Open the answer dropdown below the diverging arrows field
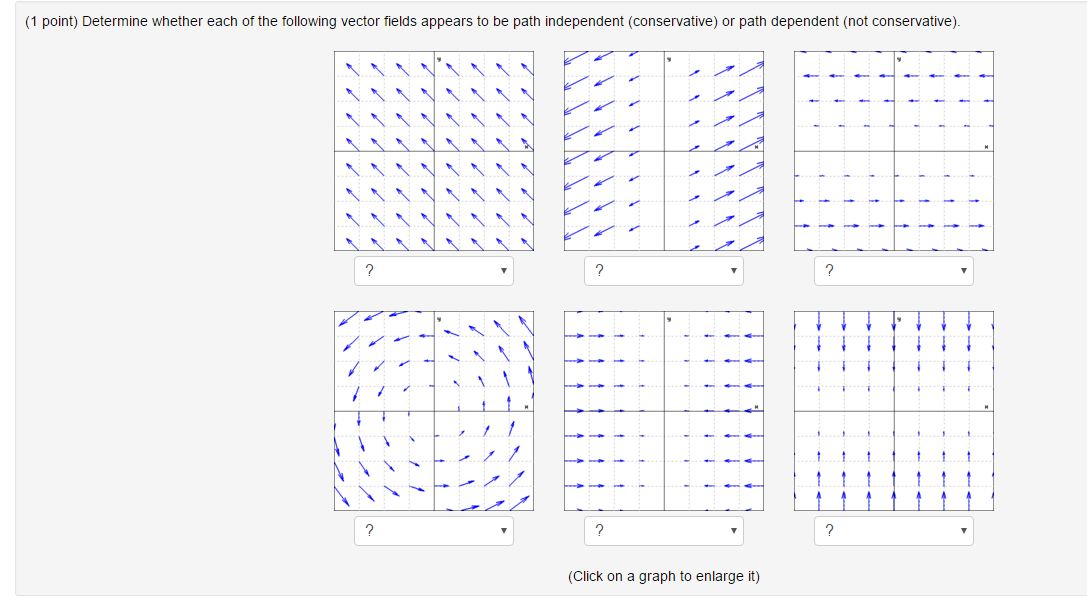 click(x=664, y=270)
